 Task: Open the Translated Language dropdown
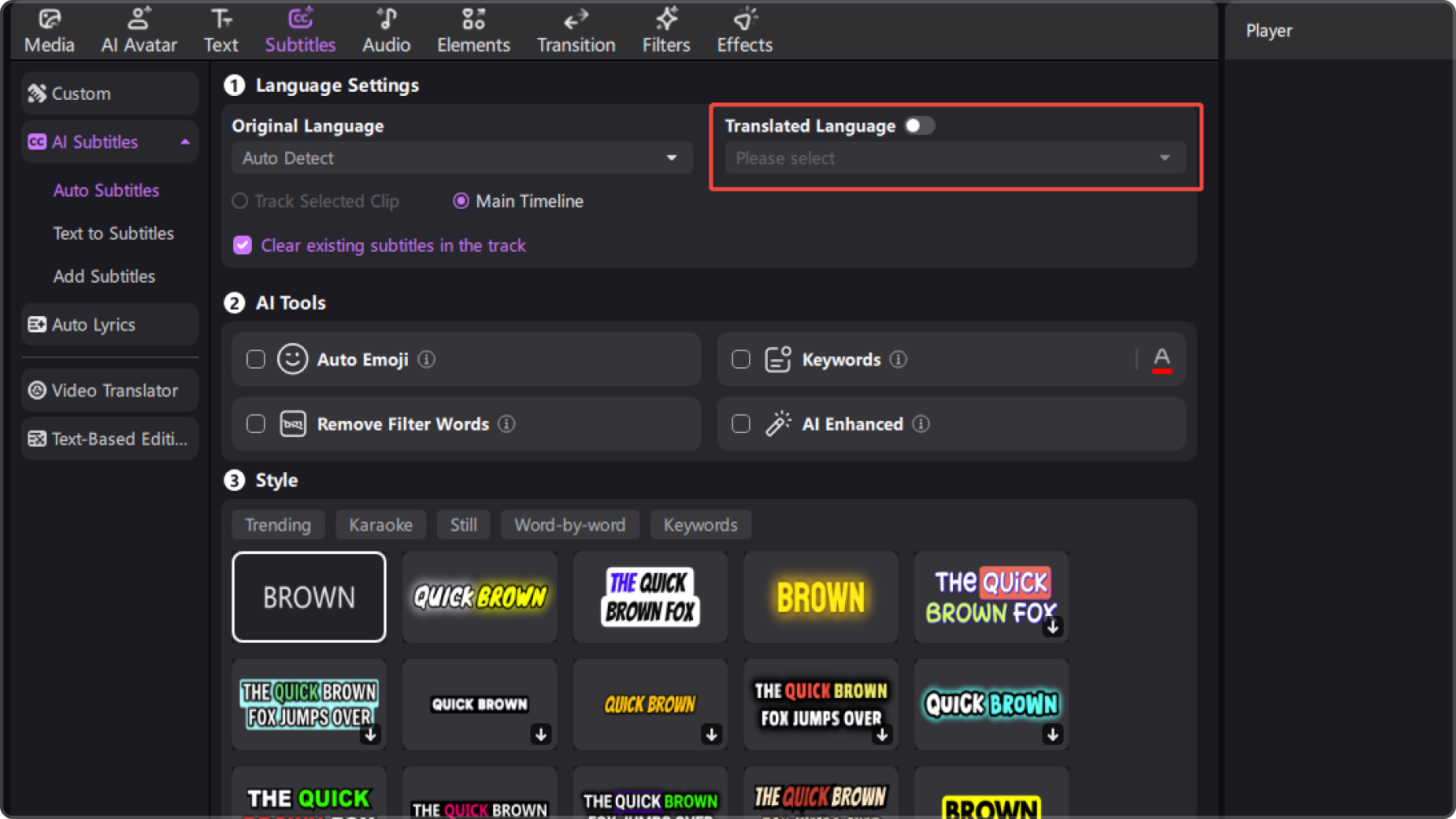coord(955,158)
